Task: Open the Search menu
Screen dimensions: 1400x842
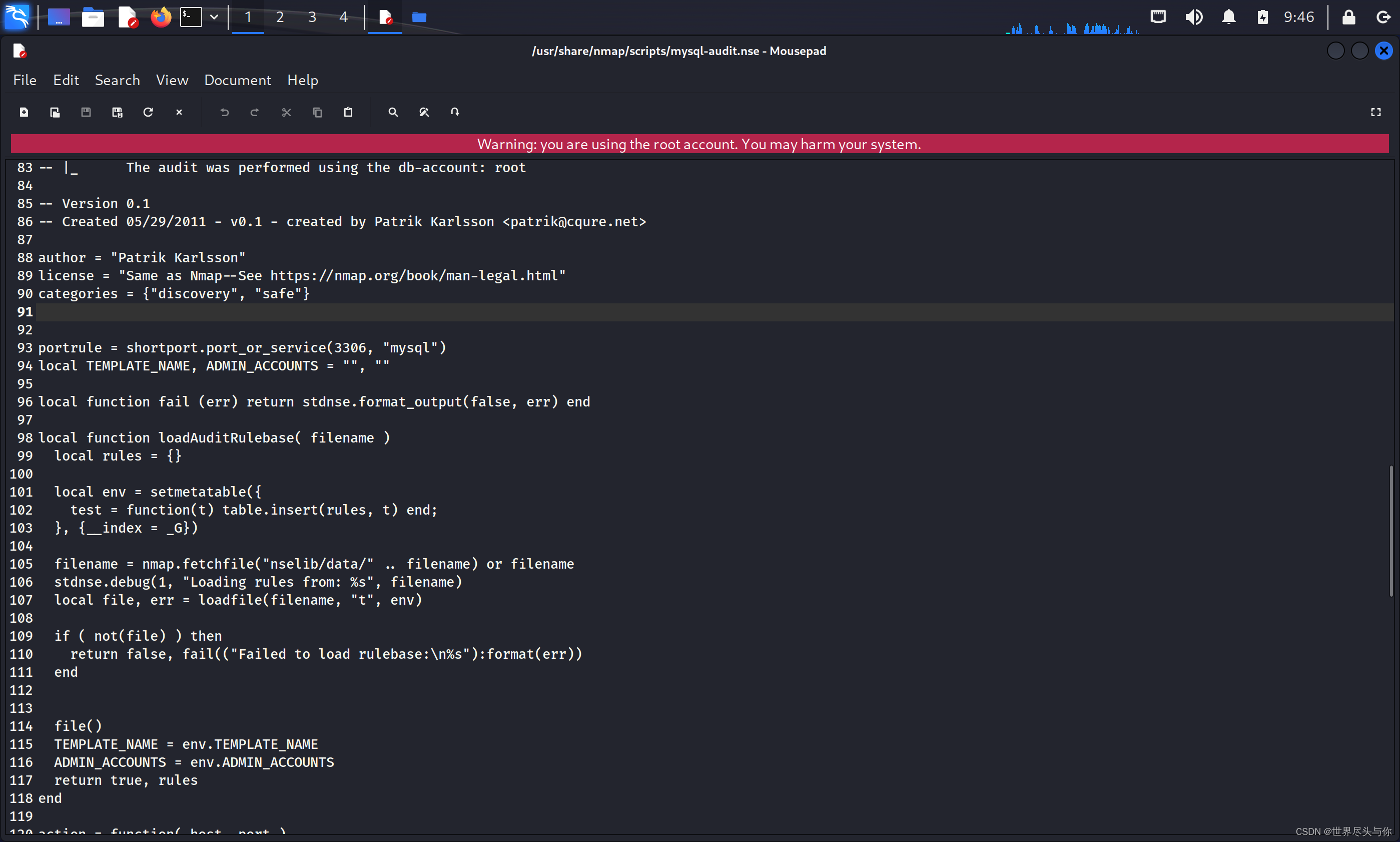Action: [118, 80]
